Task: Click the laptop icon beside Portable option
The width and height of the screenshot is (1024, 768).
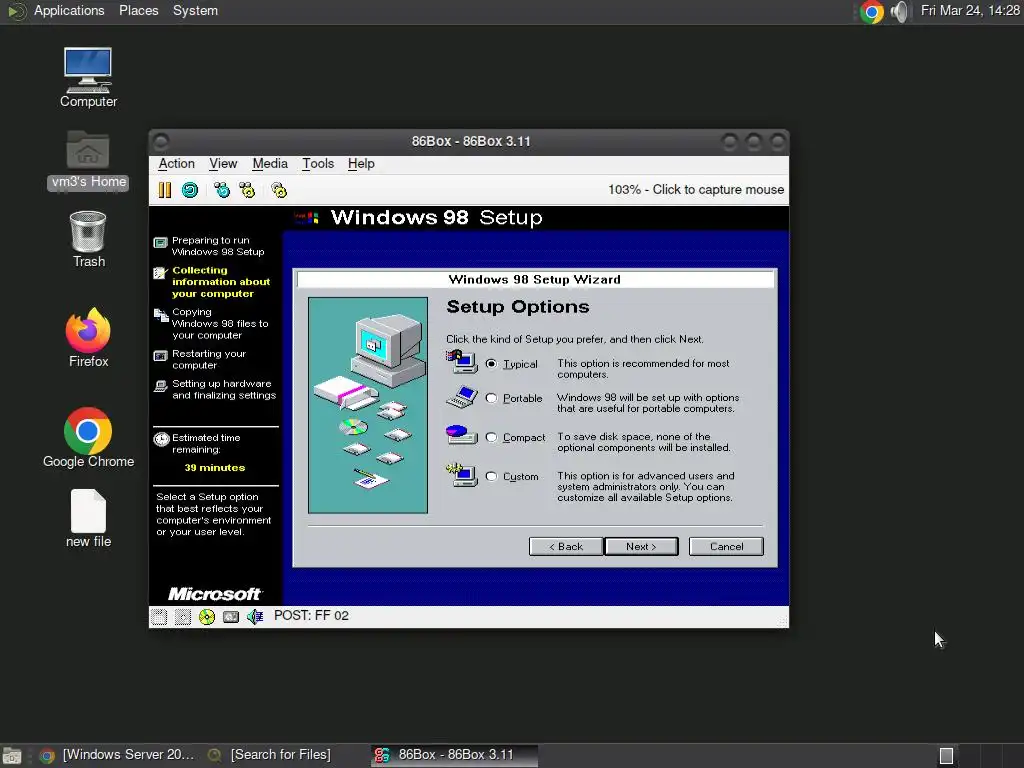Action: (462, 397)
